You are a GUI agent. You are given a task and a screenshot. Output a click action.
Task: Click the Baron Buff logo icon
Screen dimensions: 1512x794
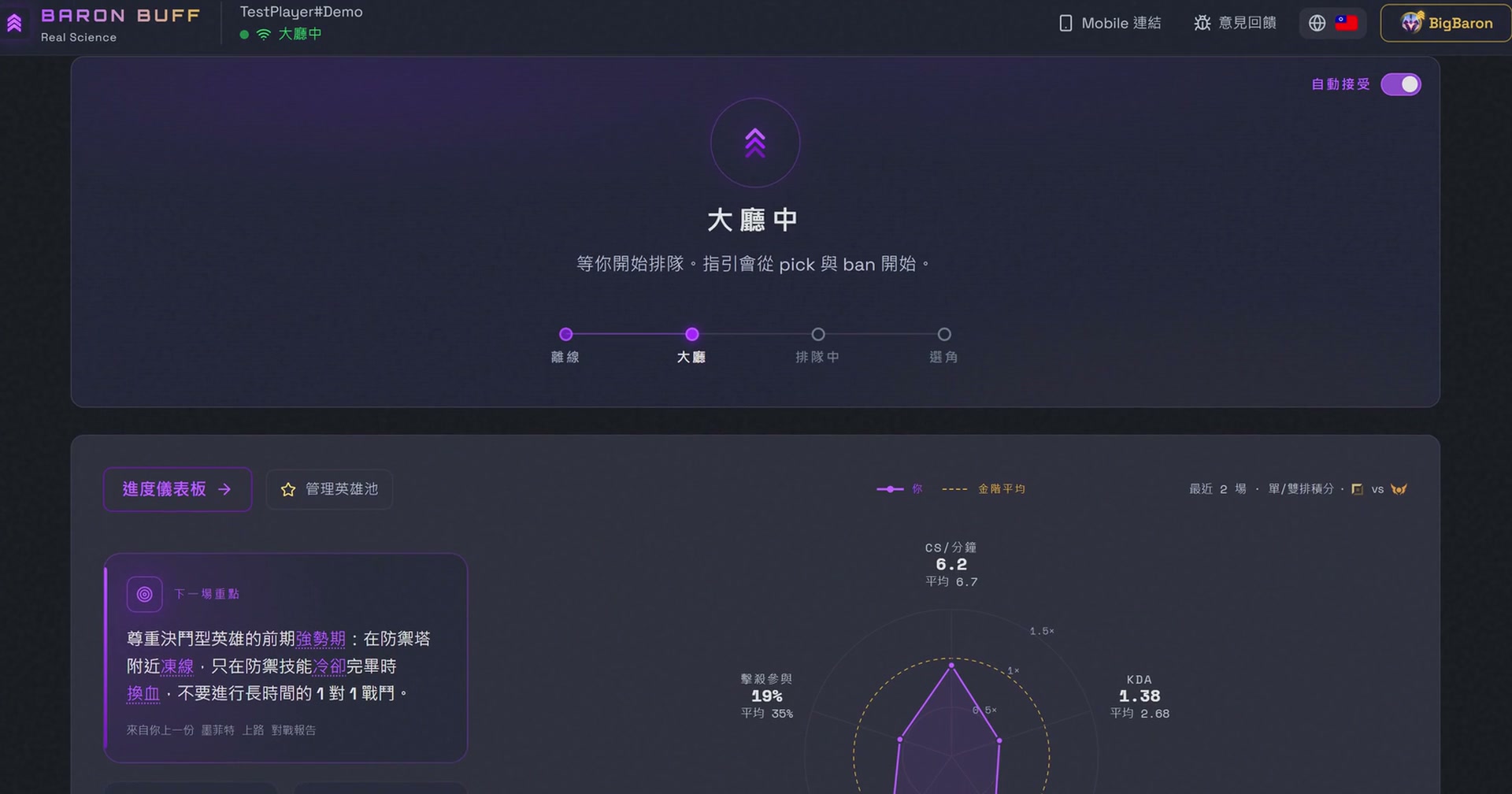click(14, 24)
